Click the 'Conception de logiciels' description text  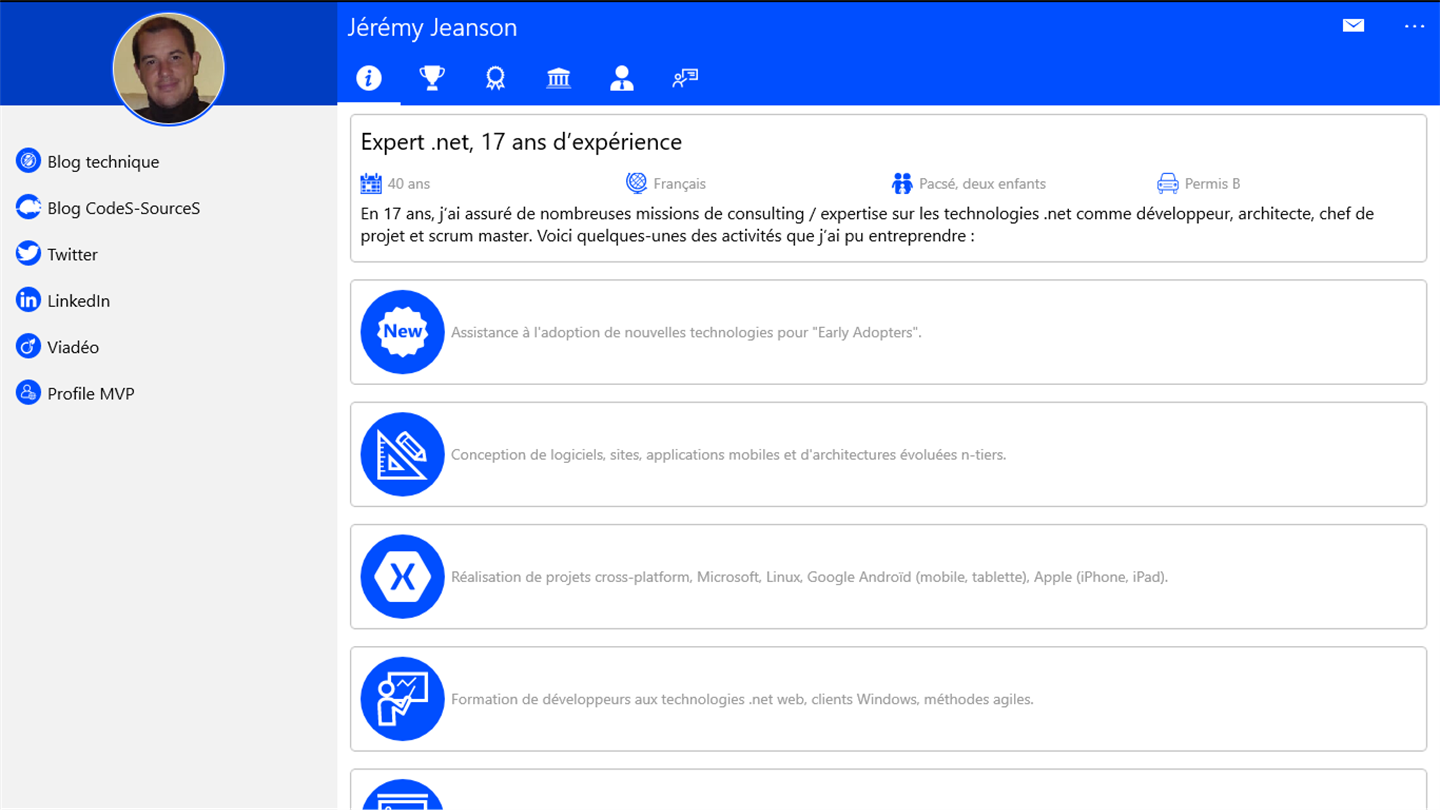728,454
